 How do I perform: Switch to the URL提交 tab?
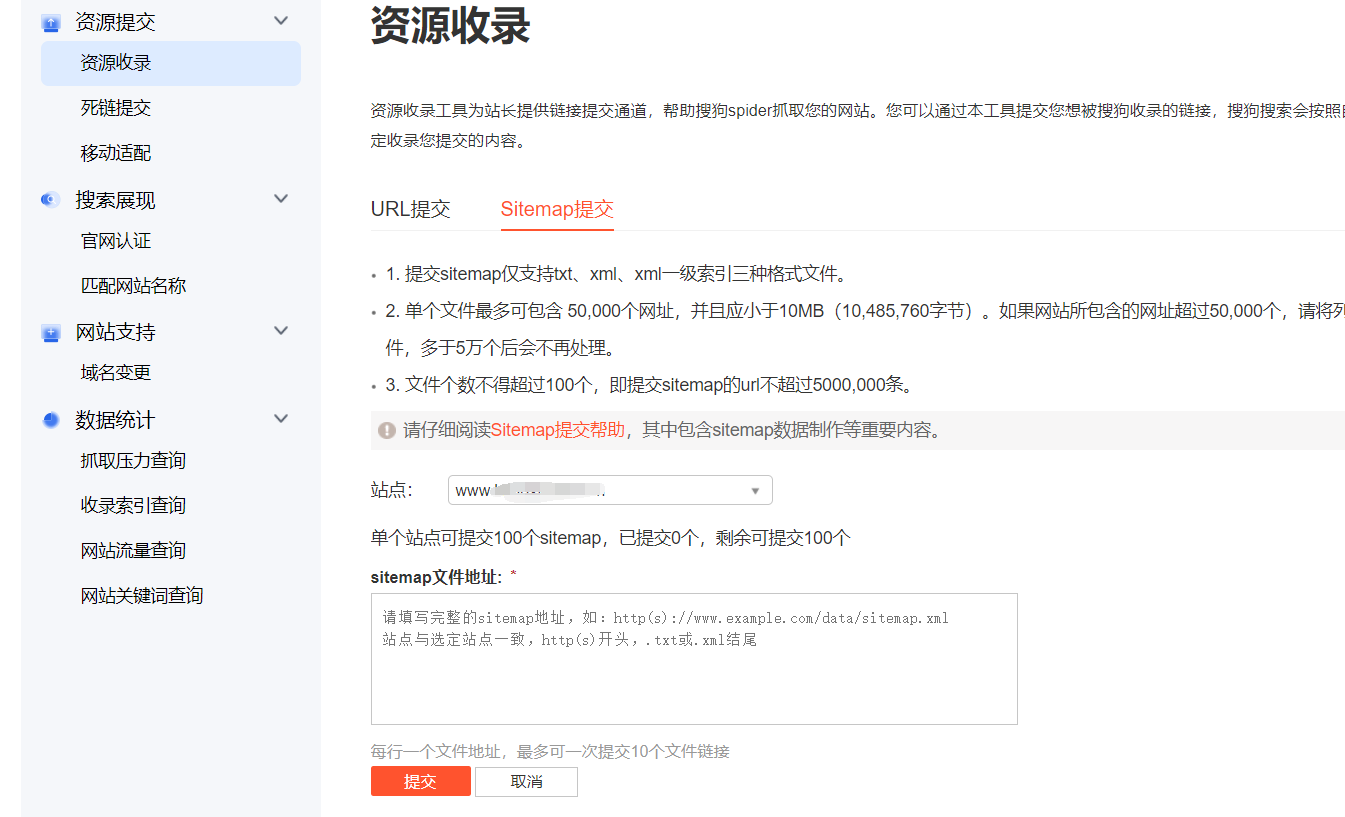pyautogui.click(x=411, y=209)
